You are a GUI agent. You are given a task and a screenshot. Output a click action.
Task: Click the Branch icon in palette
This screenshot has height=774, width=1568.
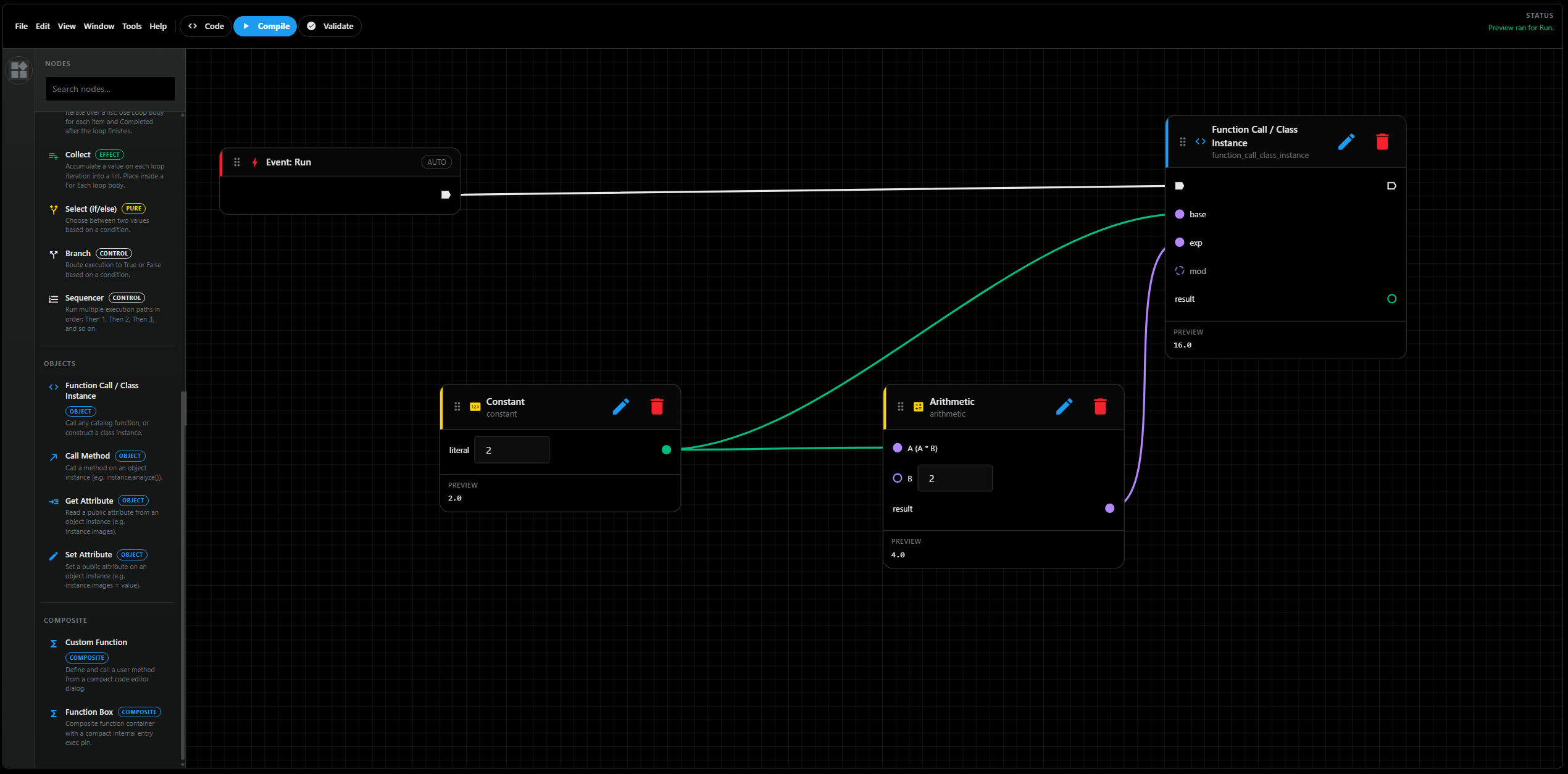pyautogui.click(x=54, y=254)
